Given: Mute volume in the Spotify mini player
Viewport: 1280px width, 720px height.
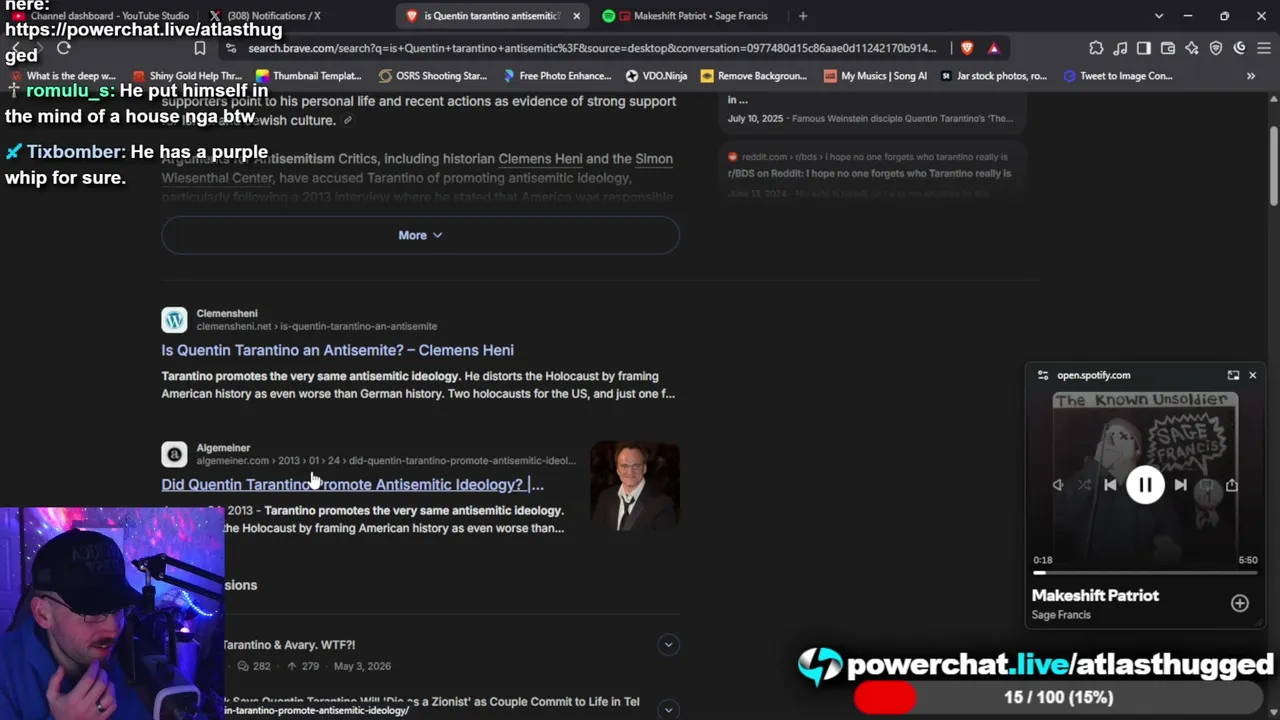Looking at the screenshot, I should click(x=1058, y=485).
